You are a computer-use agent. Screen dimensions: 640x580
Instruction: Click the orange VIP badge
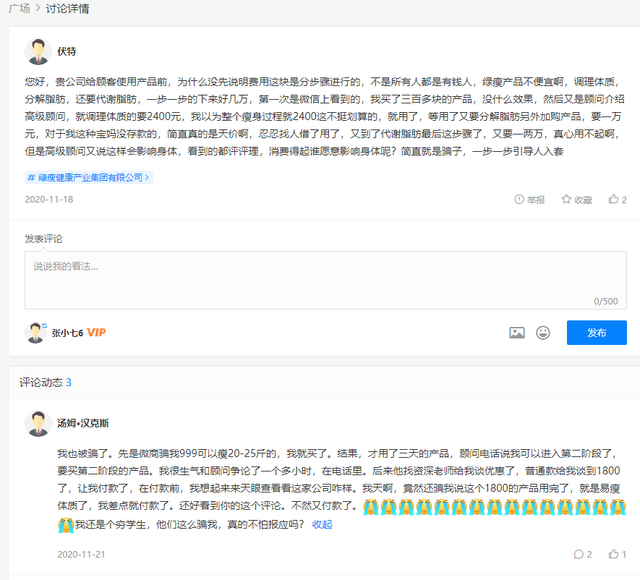[x=96, y=332]
